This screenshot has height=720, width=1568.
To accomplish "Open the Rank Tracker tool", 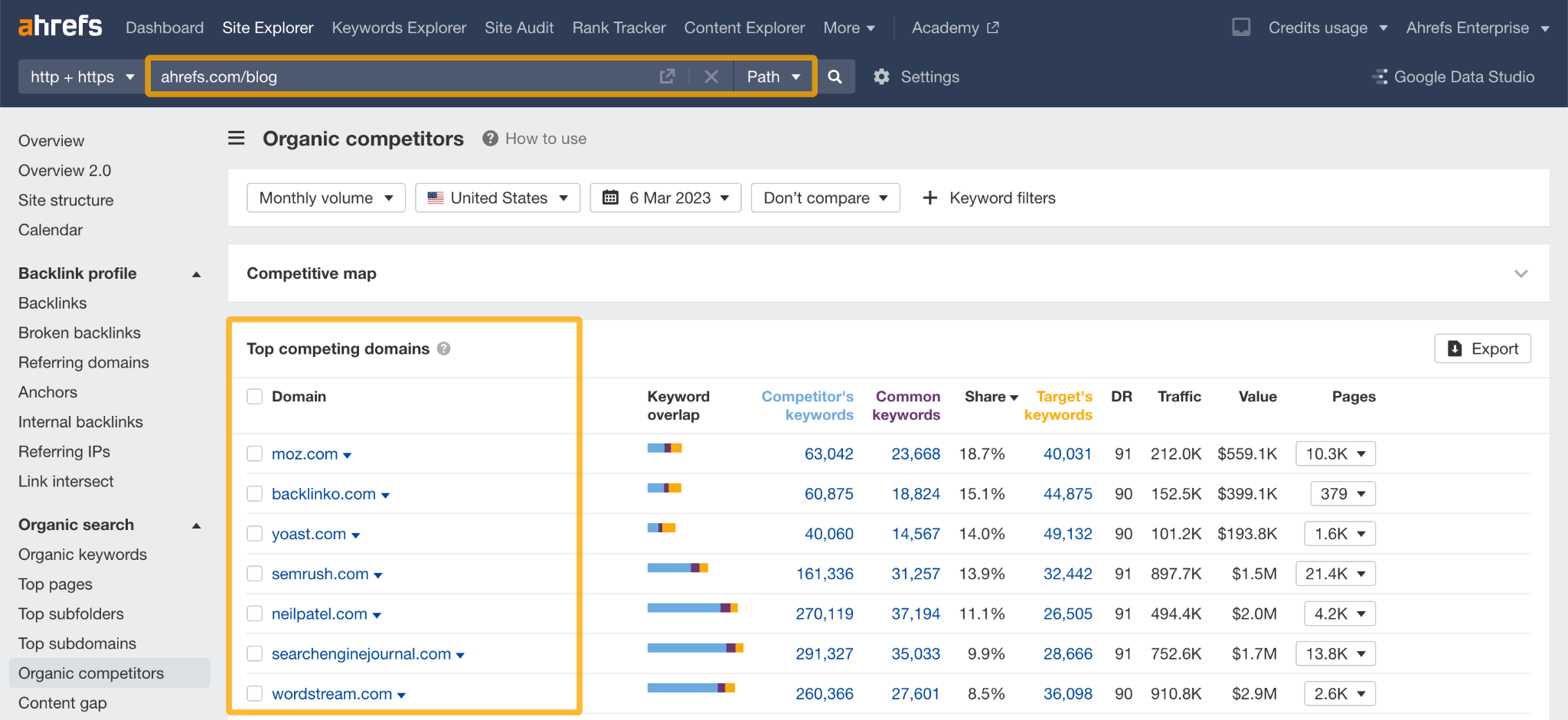I will tap(618, 28).
